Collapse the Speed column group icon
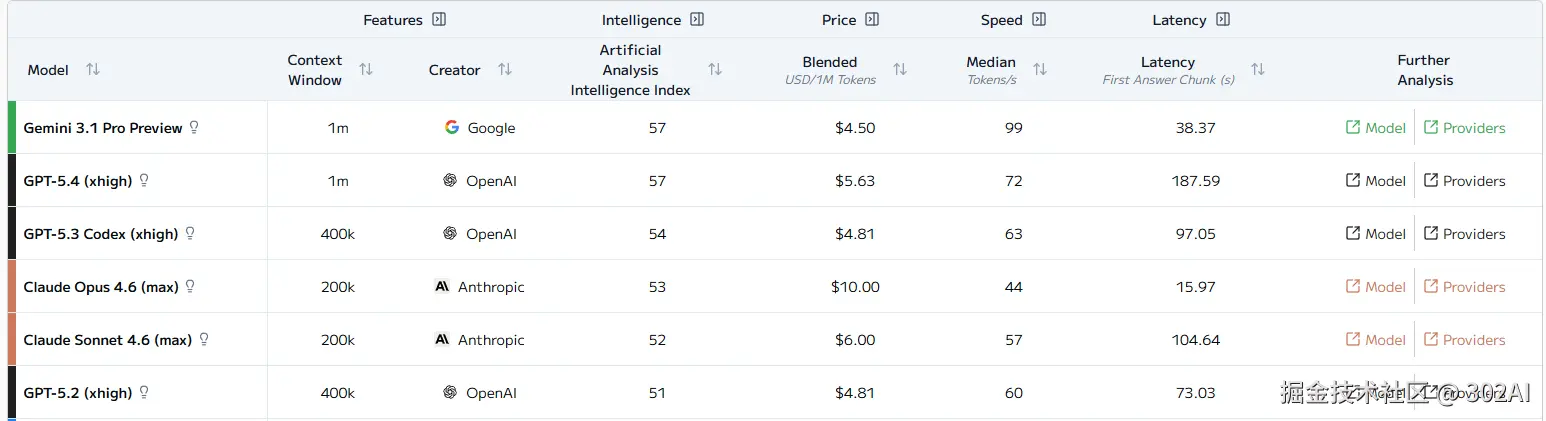The height and width of the screenshot is (421, 1546). (1038, 20)
